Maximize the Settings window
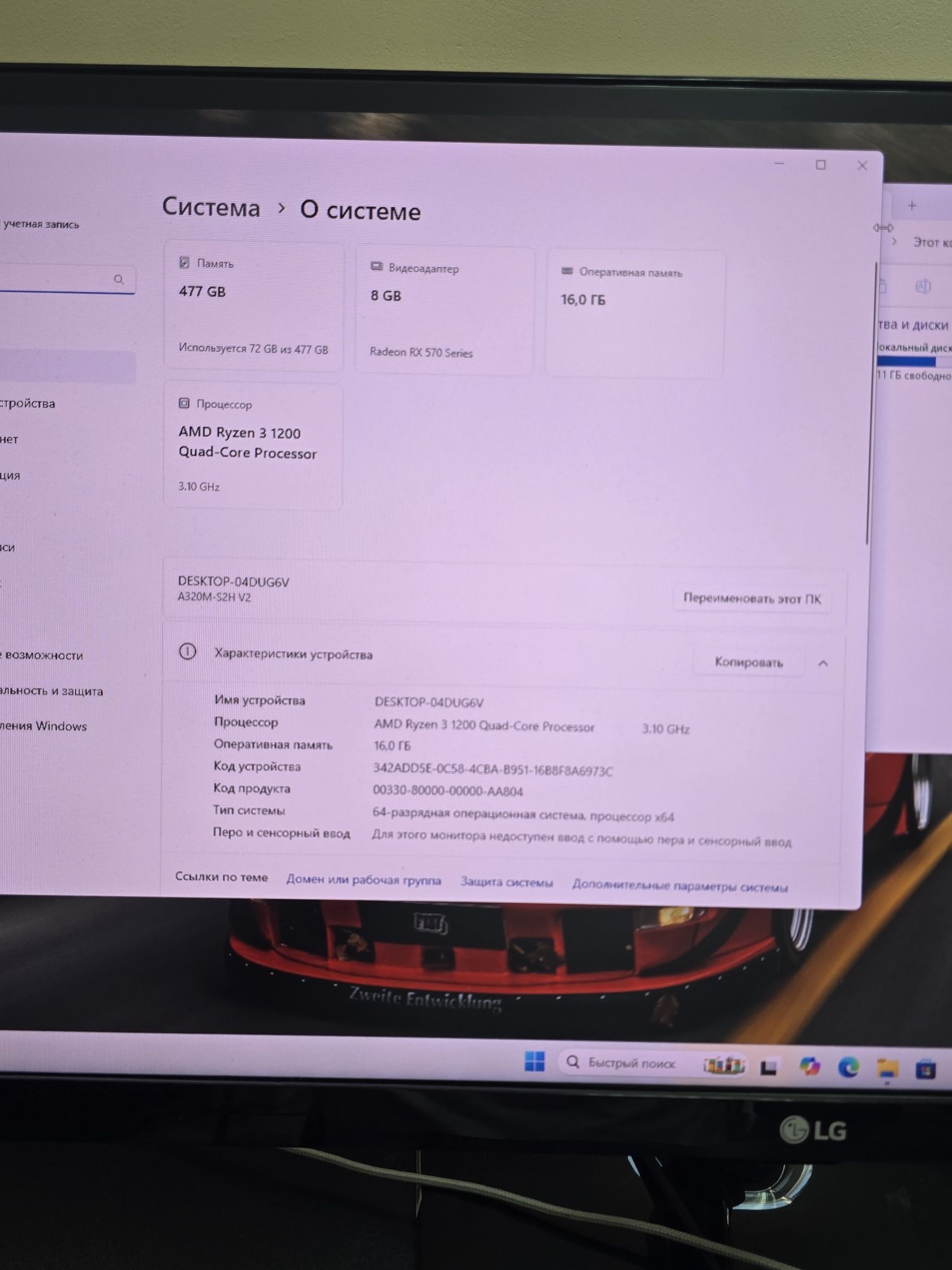The width and height of the screenshot is (952, 1270). pos(821,165)
